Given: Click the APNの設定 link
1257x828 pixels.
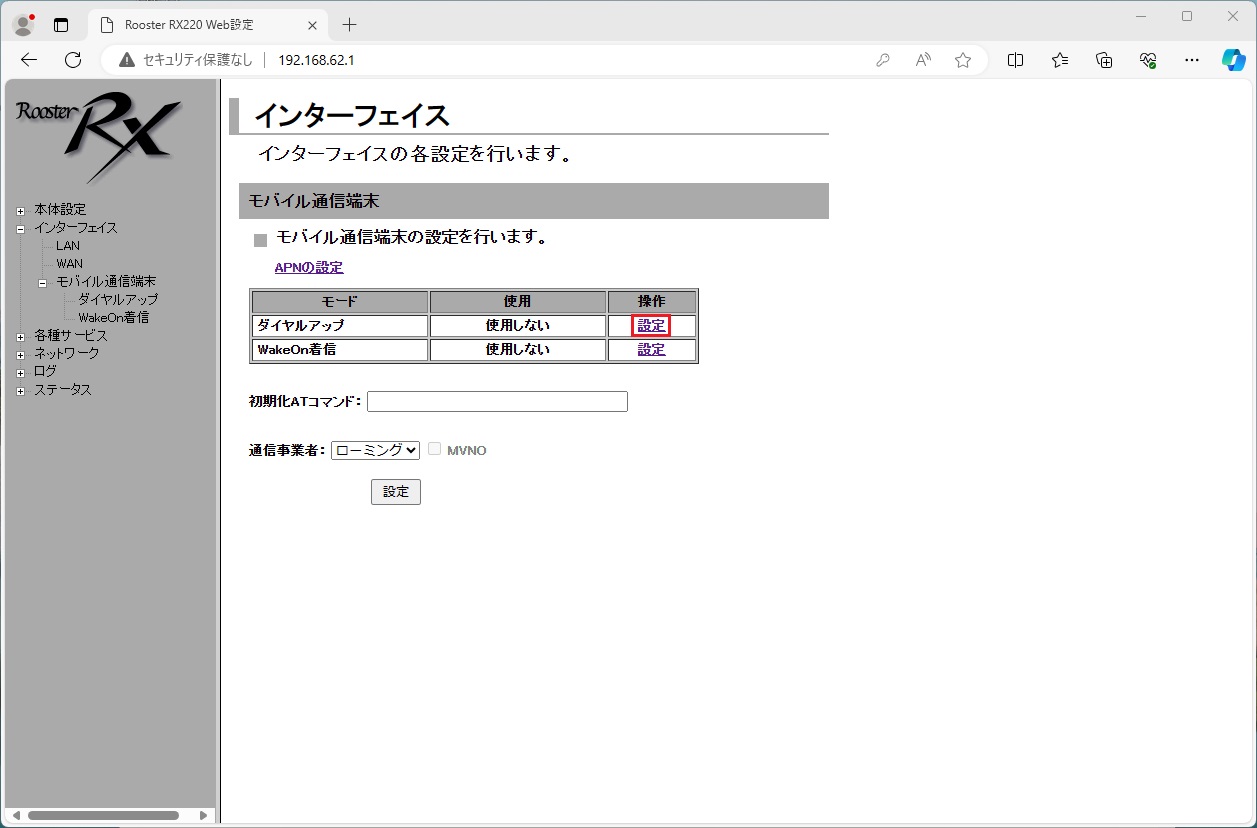Looking at the screenshot, I should [309, 268].
